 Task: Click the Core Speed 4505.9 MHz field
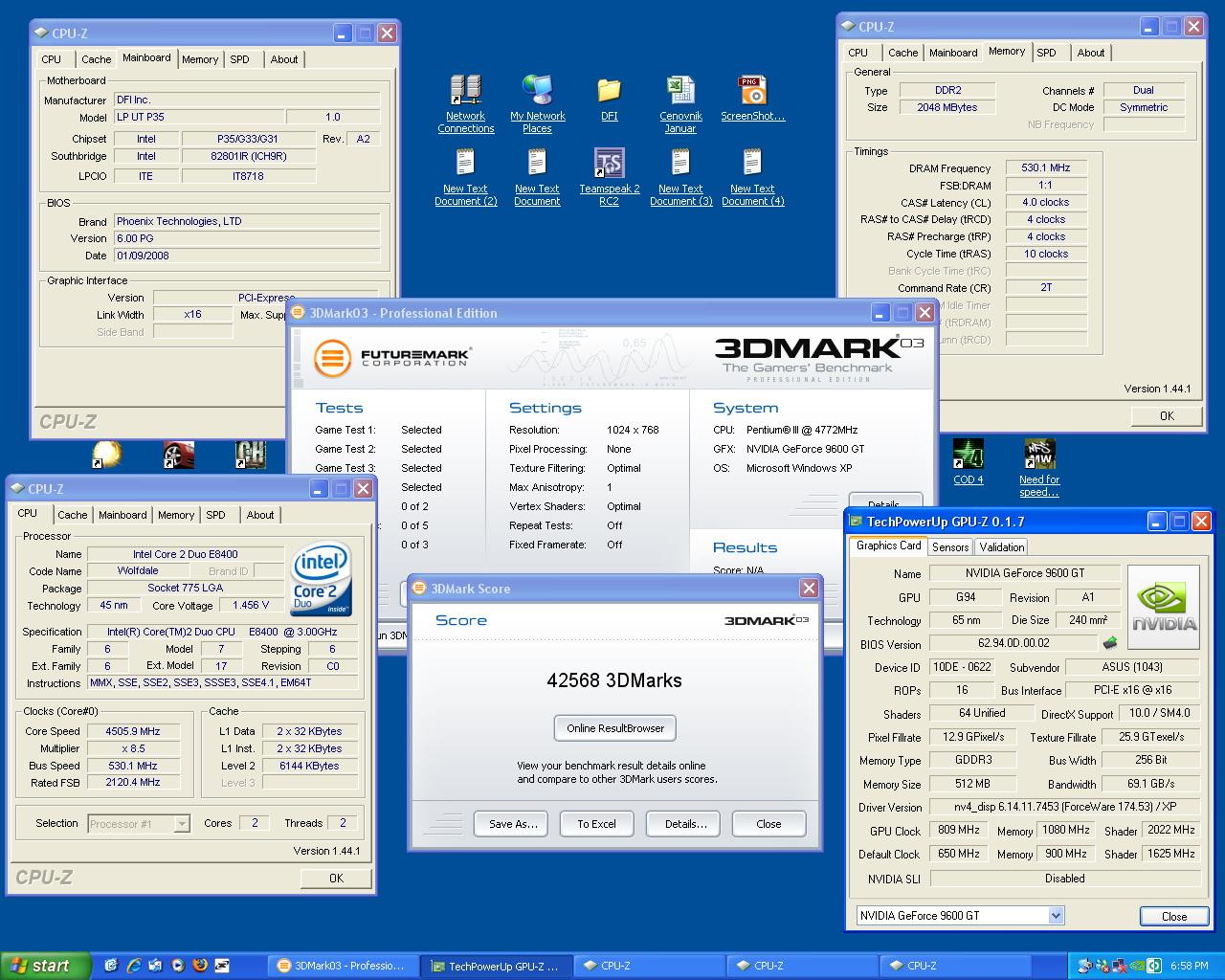tap(133, 731)
